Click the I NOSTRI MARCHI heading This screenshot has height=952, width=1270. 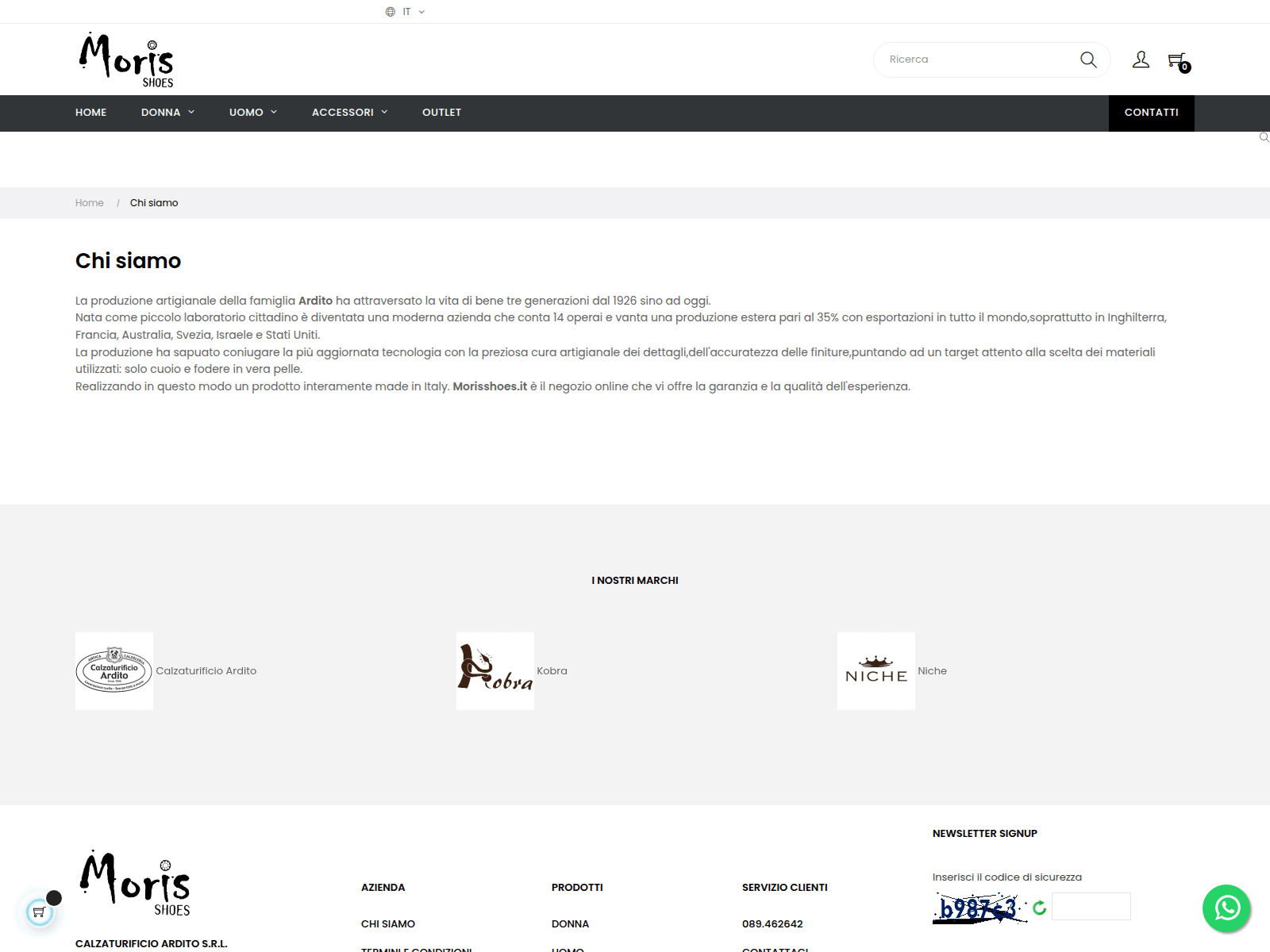coord(635,581)
